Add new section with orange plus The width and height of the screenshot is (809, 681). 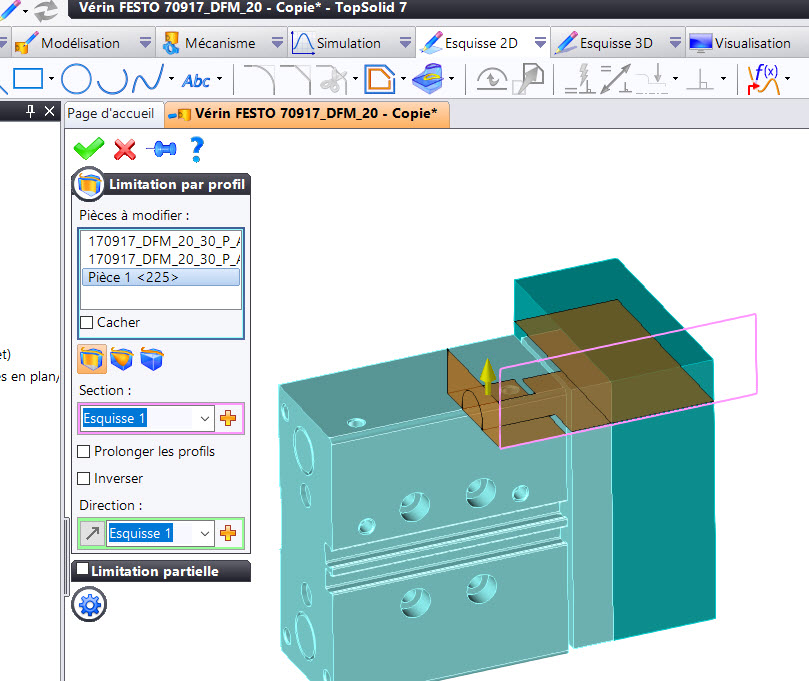(x=228, y=418)
